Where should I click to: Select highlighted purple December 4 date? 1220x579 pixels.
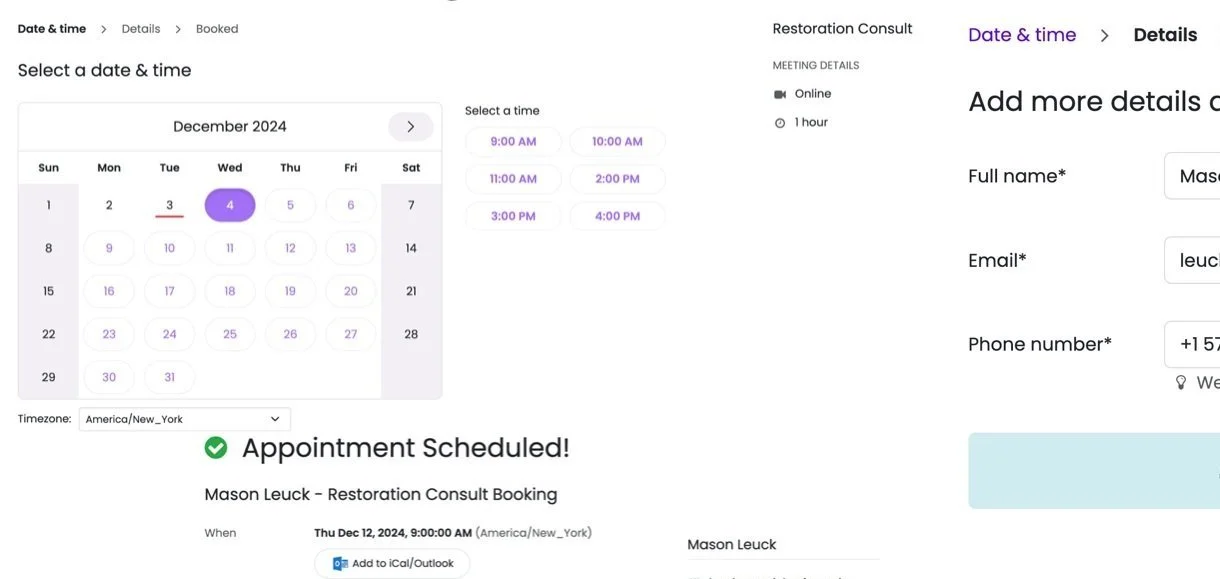(230, 205)
